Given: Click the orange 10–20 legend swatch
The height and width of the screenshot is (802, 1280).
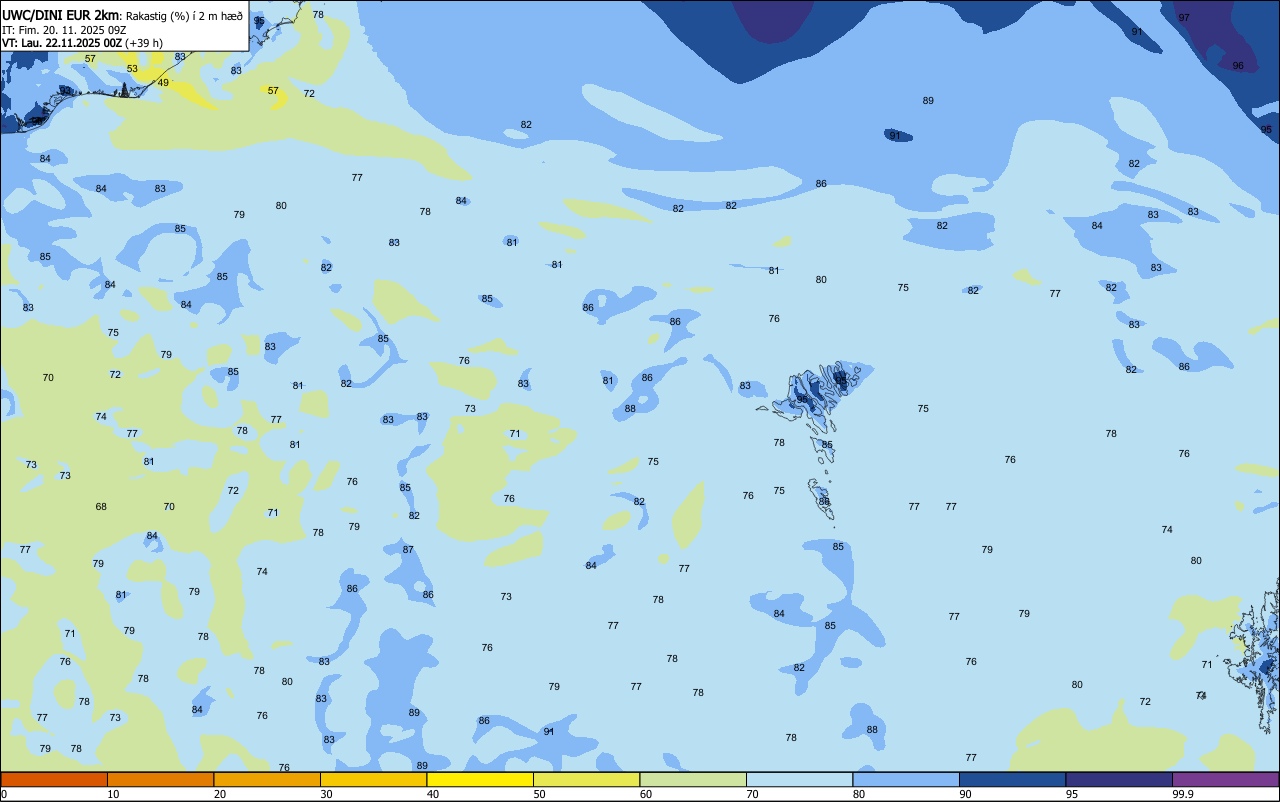Looking at the screenshot, I should coord(160,779).
